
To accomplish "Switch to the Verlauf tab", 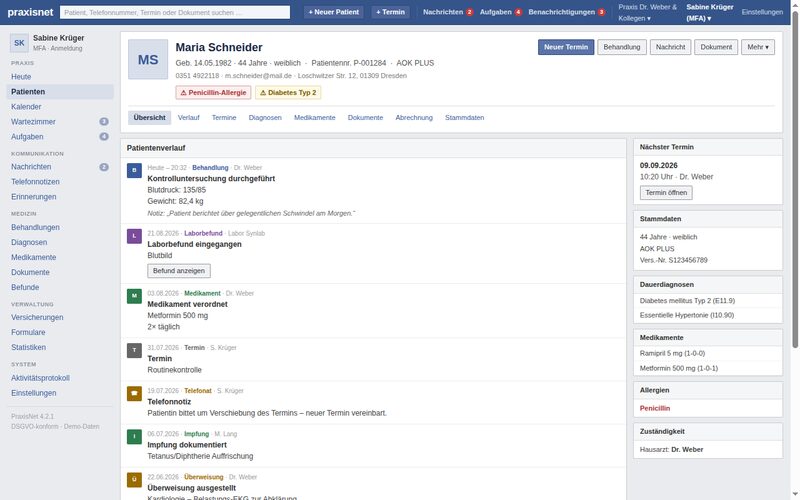I will 188,117.
